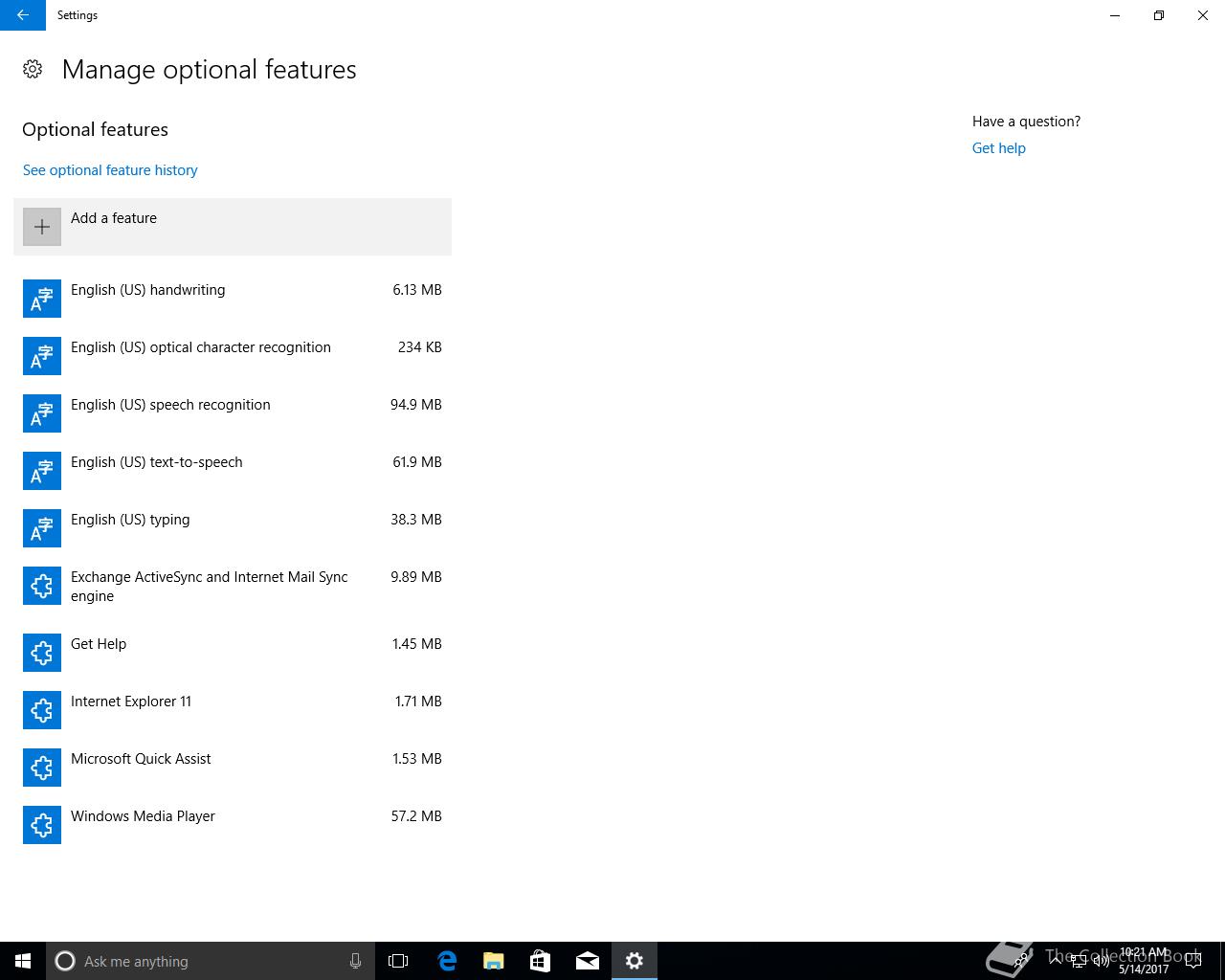The width and height of the screenshot is (1225, 980).
Task: Select the English (US) handwriting language icon
Action: pos(42,299)
